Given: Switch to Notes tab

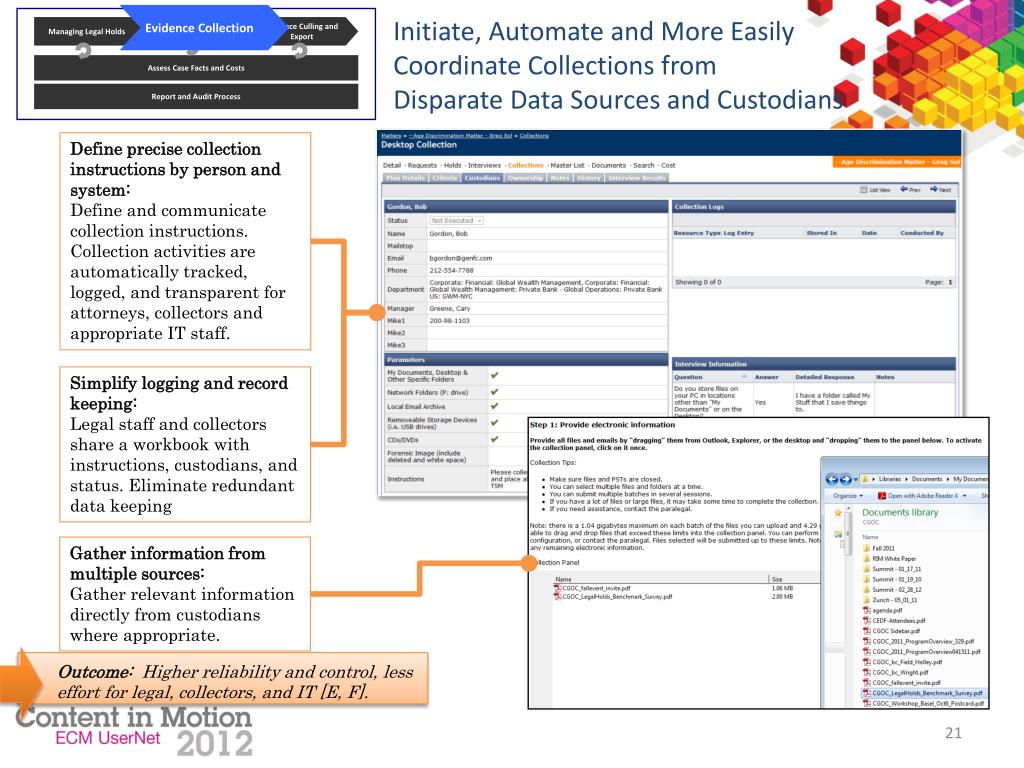Looking at the screenshot, I should [560, 178].
